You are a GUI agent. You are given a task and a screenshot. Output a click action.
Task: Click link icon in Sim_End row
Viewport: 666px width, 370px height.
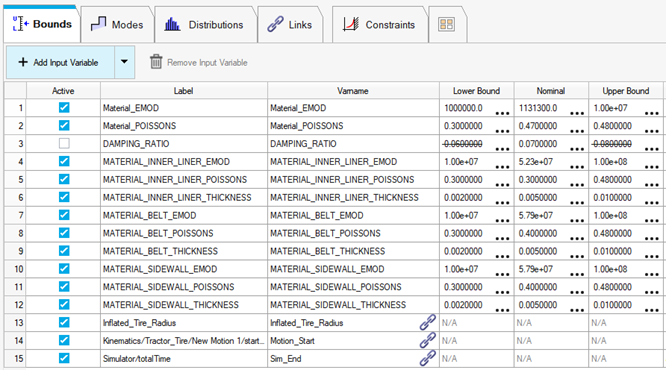[x=428, y=358]
